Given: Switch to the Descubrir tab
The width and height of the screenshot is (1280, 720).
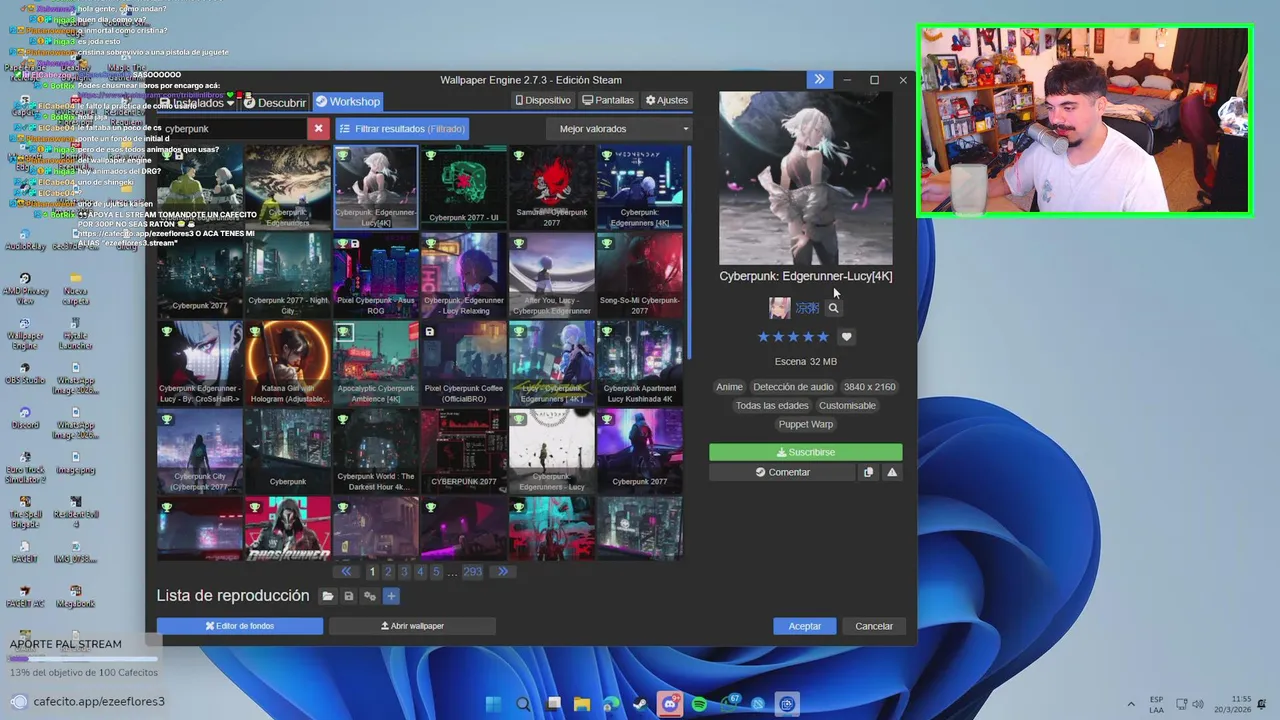Looking at the screenshot, I should pyautogui.click(x=275, y=102).
